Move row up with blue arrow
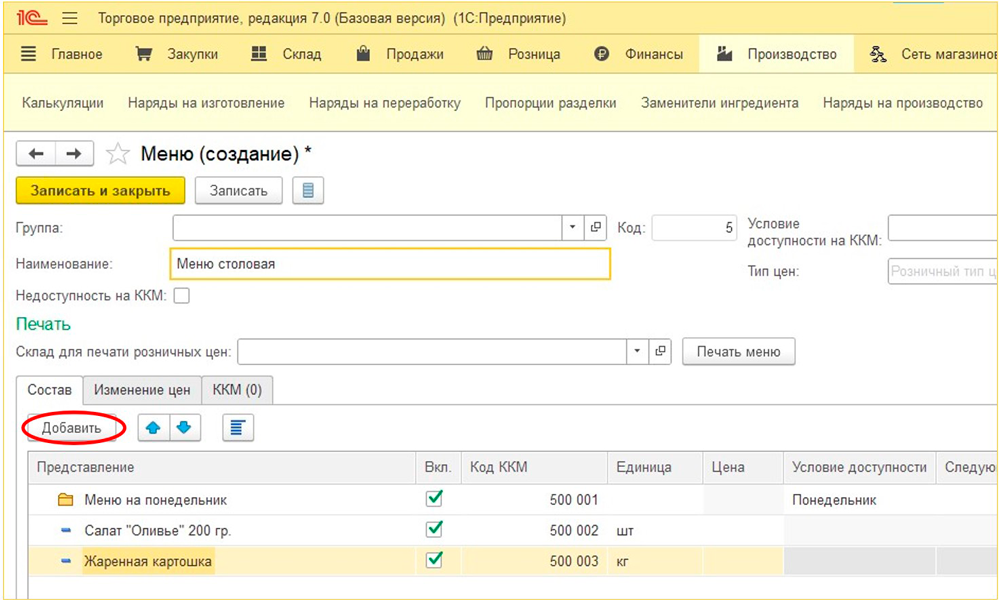The image size is (1000, 600). point(153,428)
